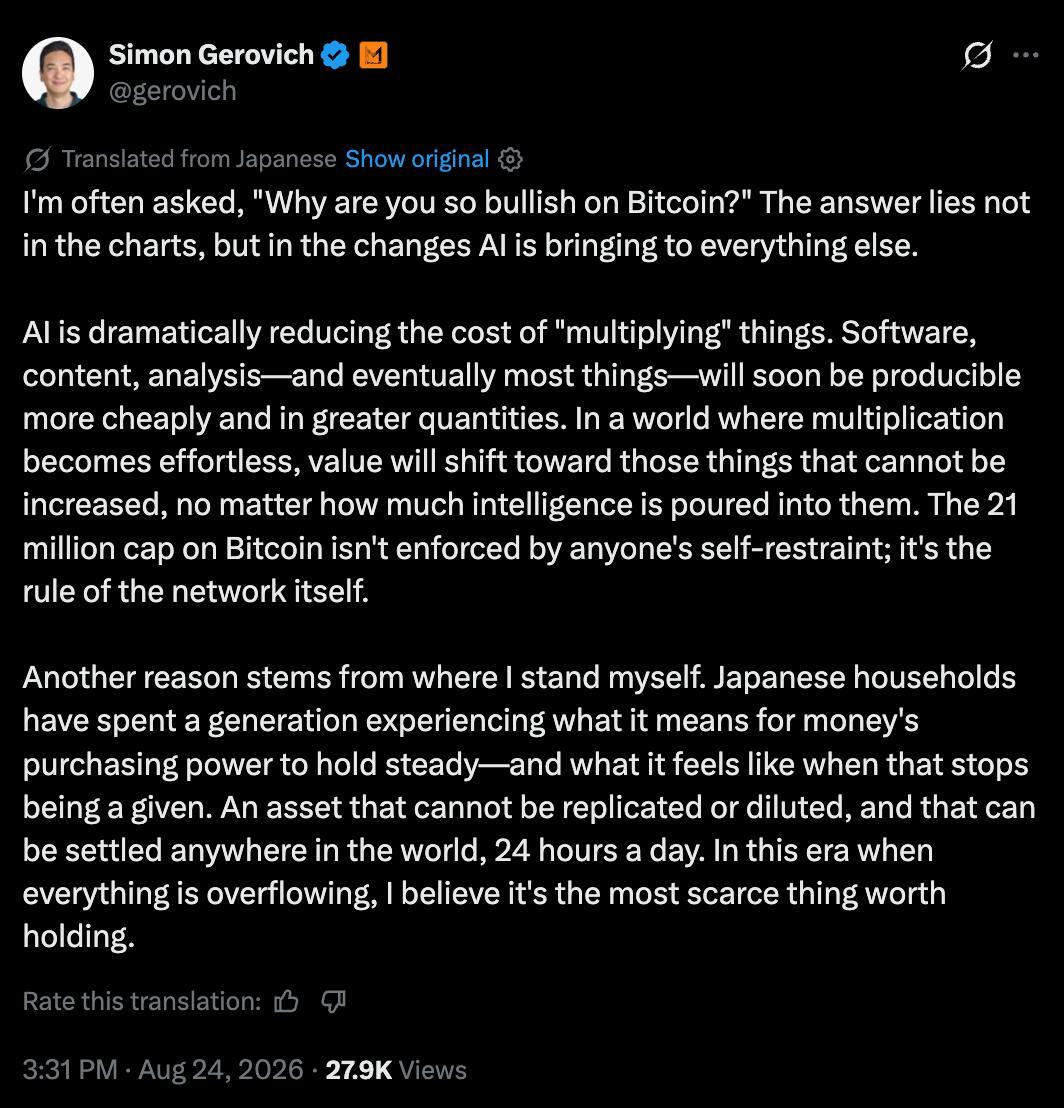Click the Rate this translation label
This screenshot has height=1108, width=1064.
(x=142, y=1001)
